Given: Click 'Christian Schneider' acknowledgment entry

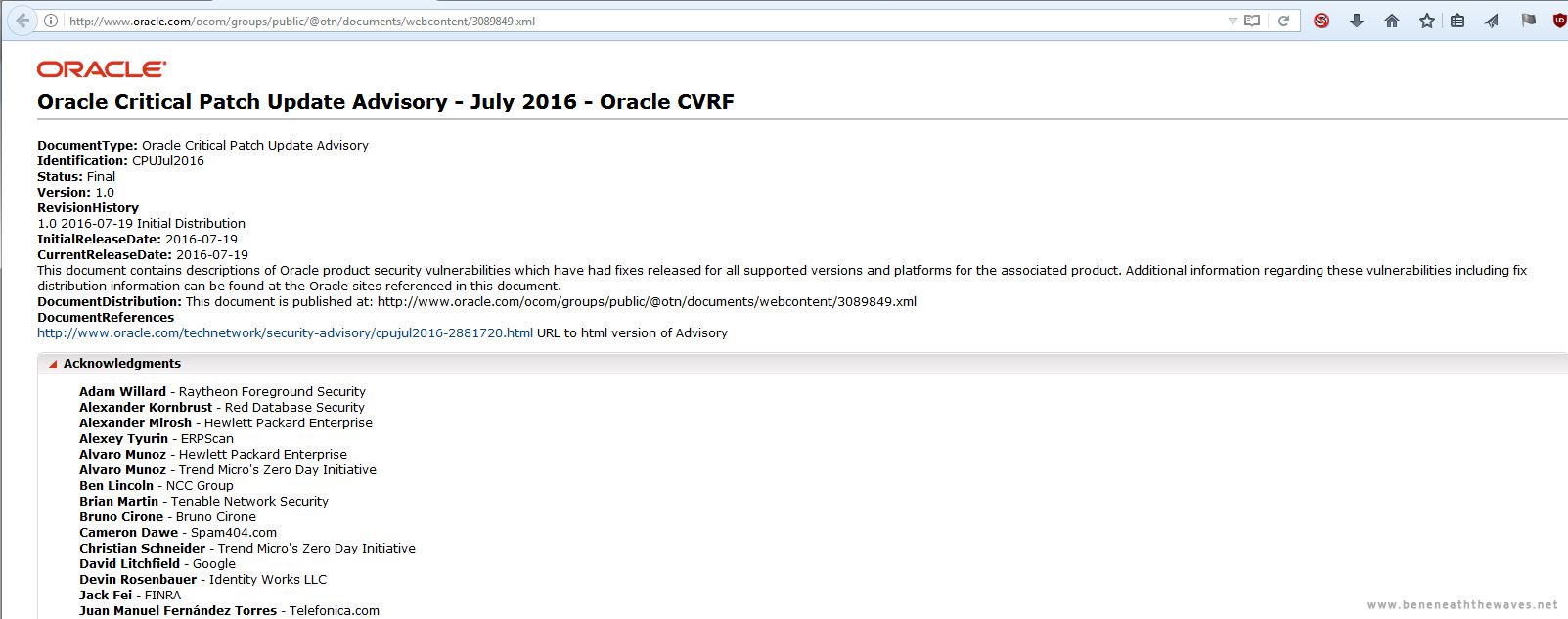Looking at the screenshot, I should coord(247,548).
